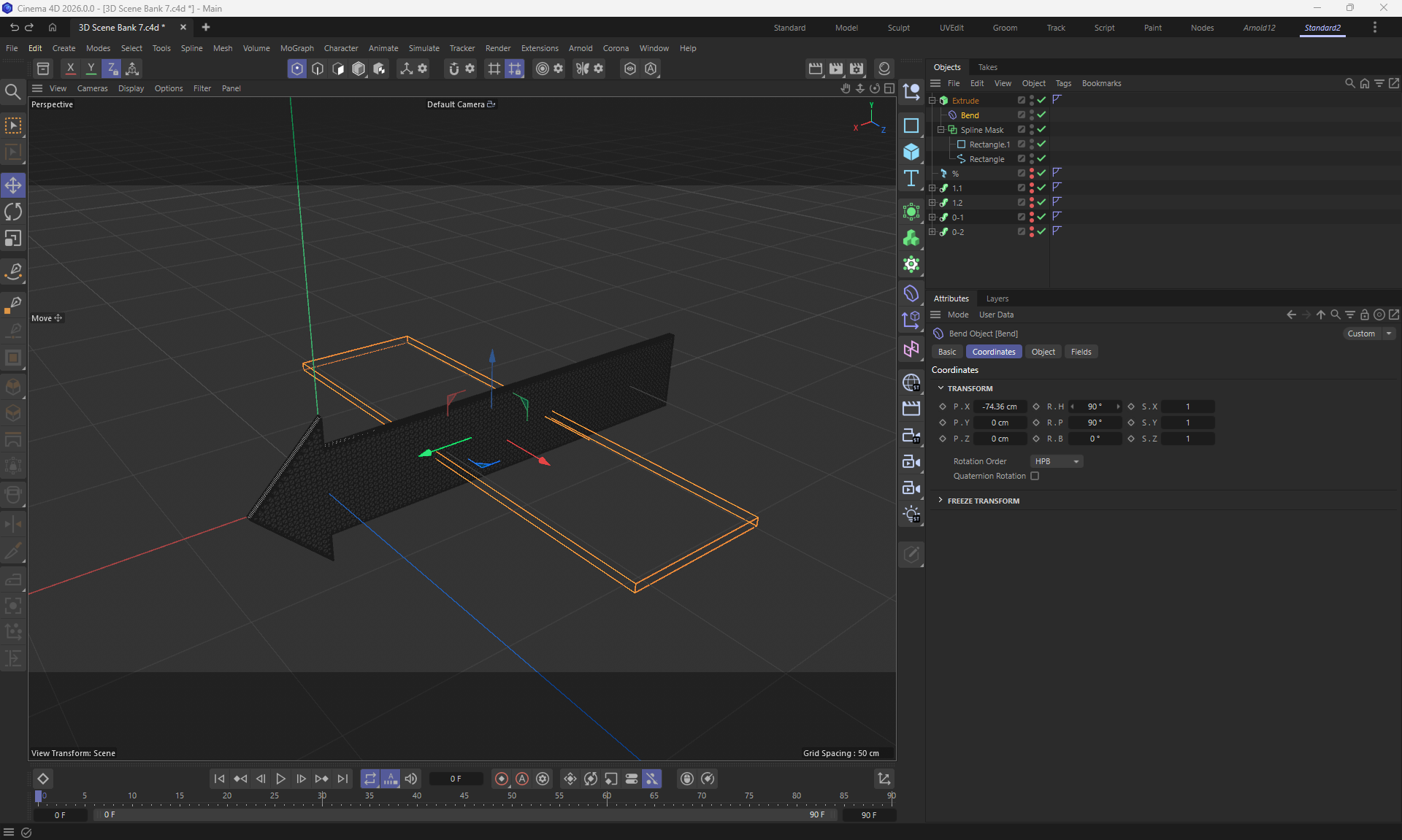Toggle the X axis lock icon
Image resolution: width=1402 pixels, height=840 pixels.
click(70, 68)
